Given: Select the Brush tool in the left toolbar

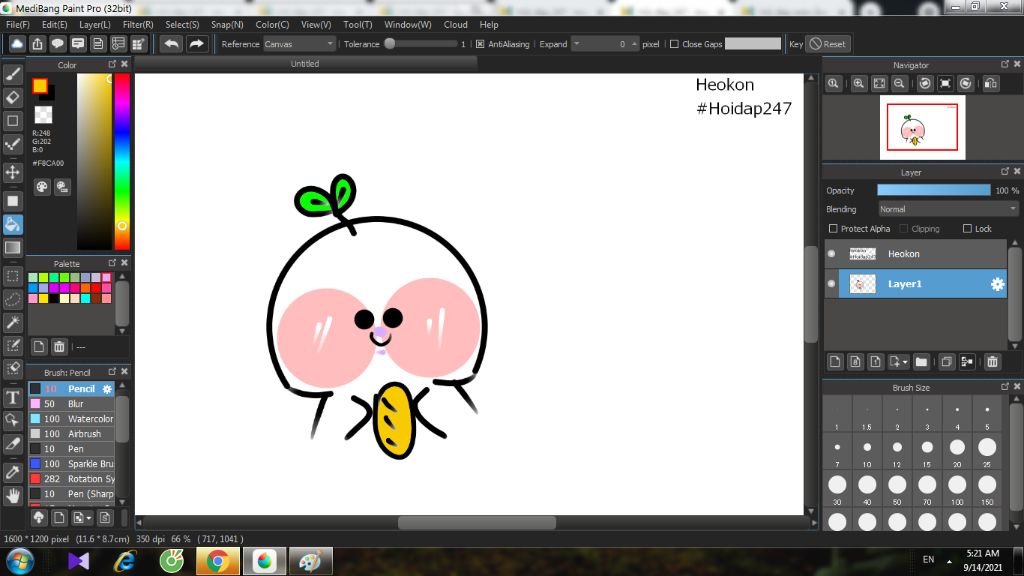Looking at the screenshot, I should point(12,74).
